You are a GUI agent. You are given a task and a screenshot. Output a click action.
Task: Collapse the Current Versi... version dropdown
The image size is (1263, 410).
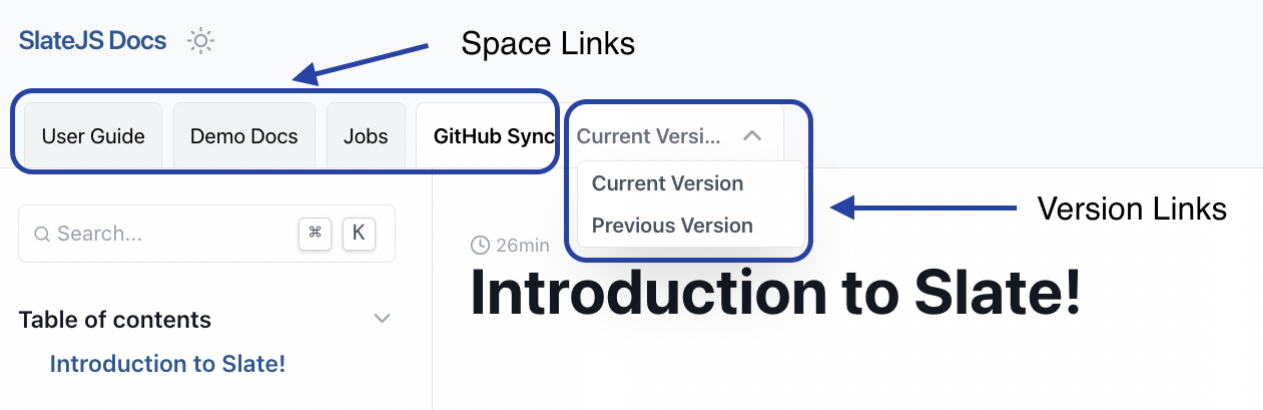(648, 136)
